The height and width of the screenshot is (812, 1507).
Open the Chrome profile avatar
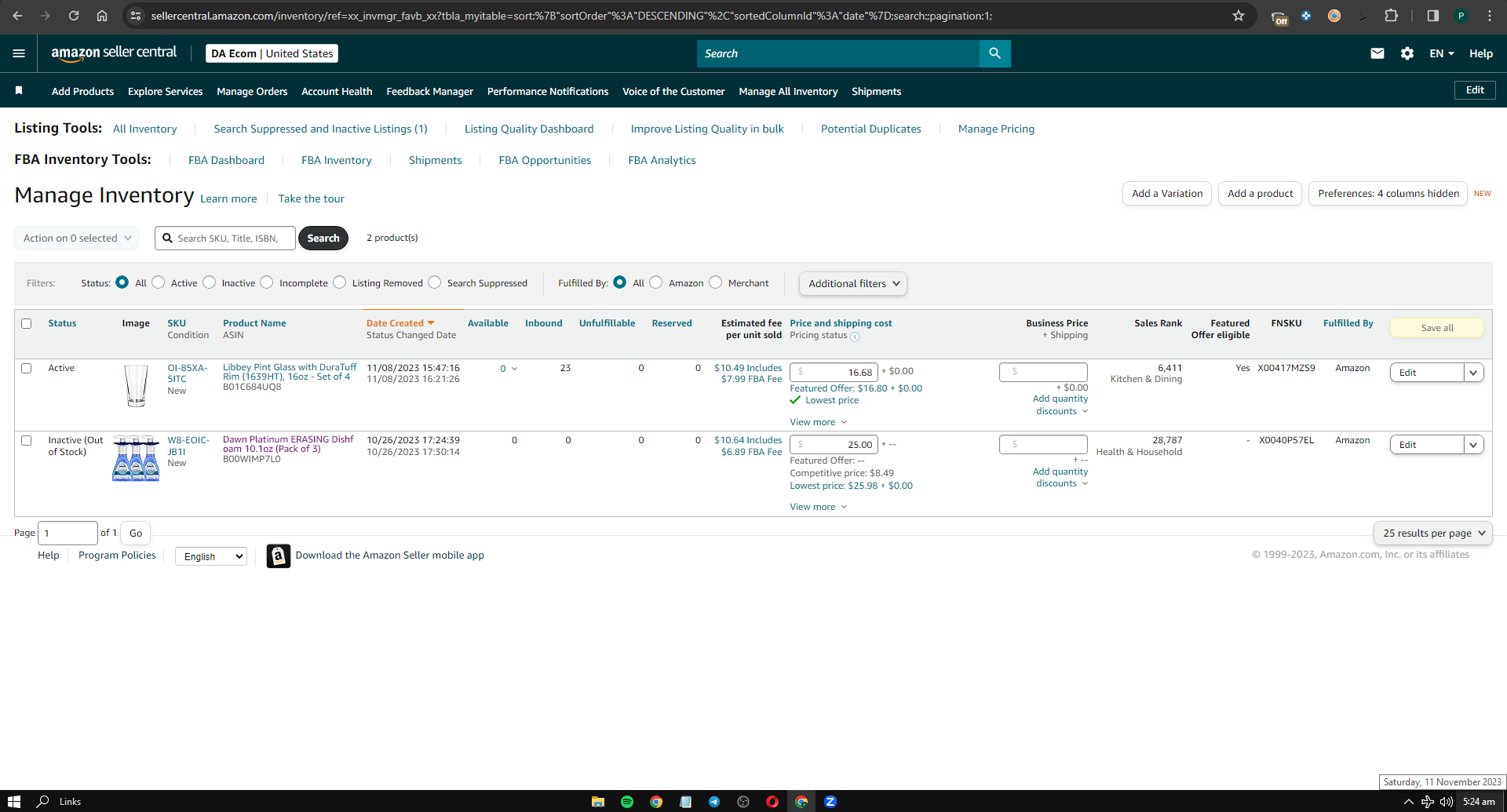(x=1461, y=16)
